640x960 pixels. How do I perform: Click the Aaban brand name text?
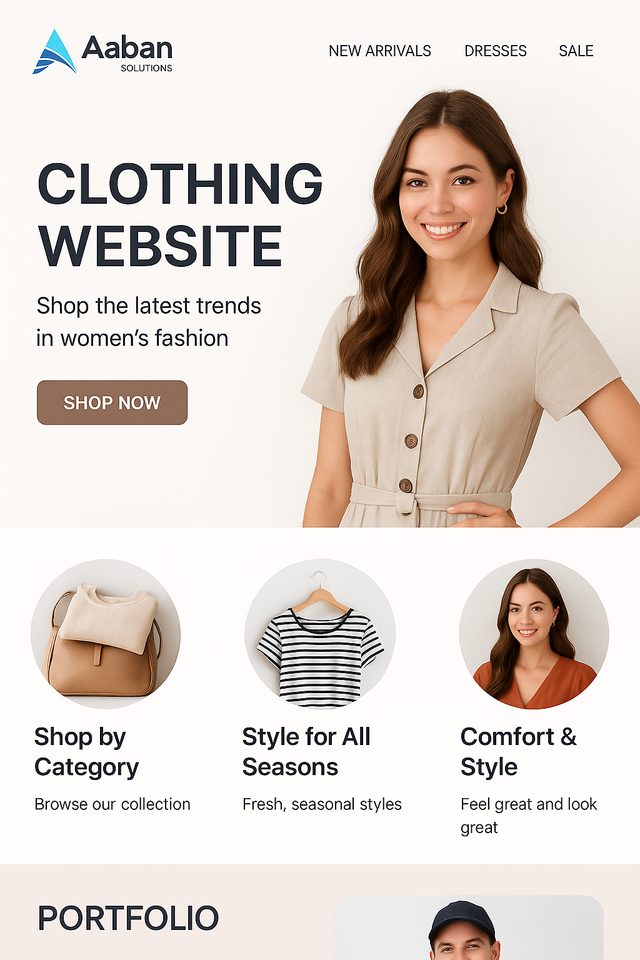click(x=127, y=48)
